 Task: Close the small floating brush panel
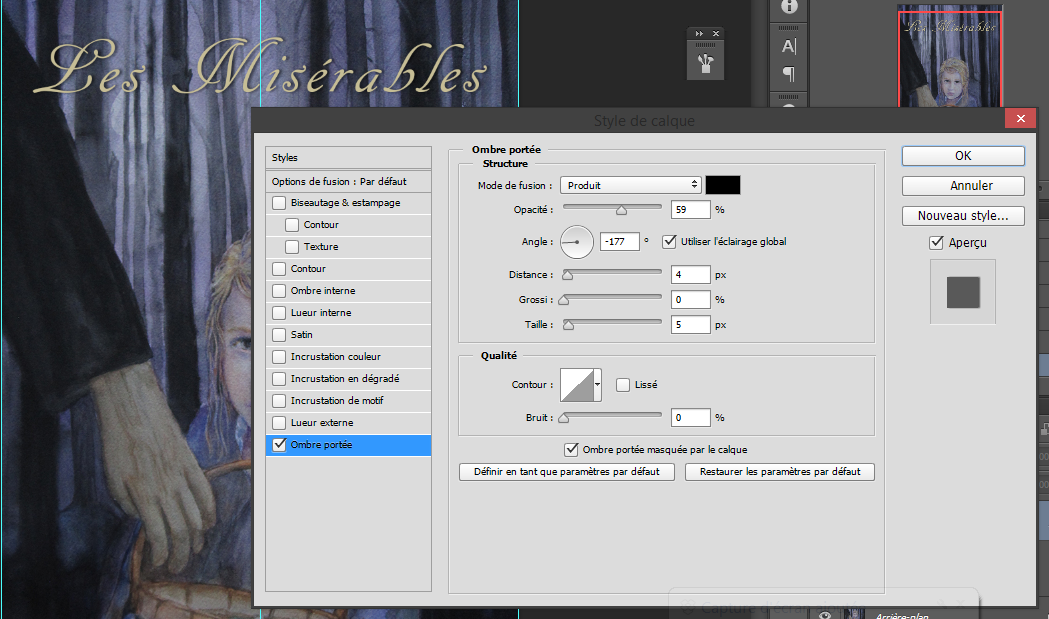point(716,33)
